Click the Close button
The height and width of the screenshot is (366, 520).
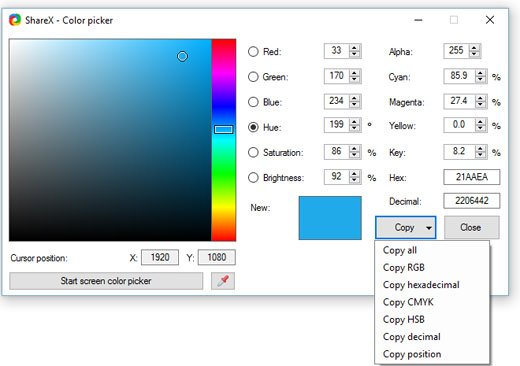tap(471, 227)
